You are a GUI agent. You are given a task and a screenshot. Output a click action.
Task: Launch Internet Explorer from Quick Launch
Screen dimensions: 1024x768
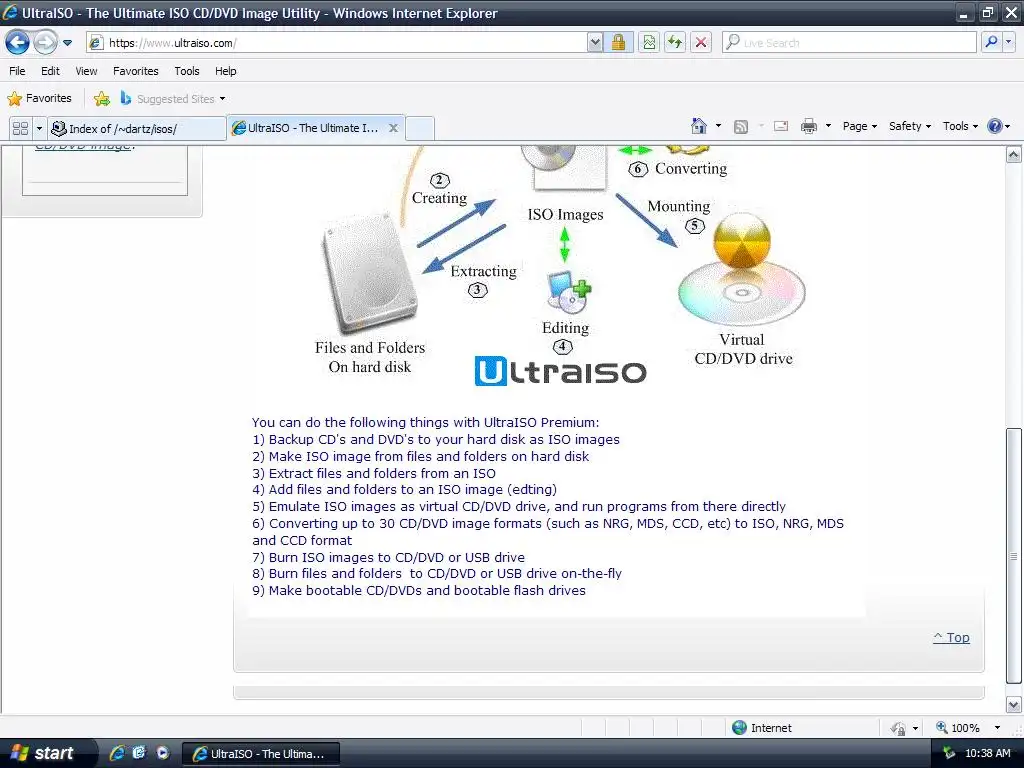pos(117,753)
